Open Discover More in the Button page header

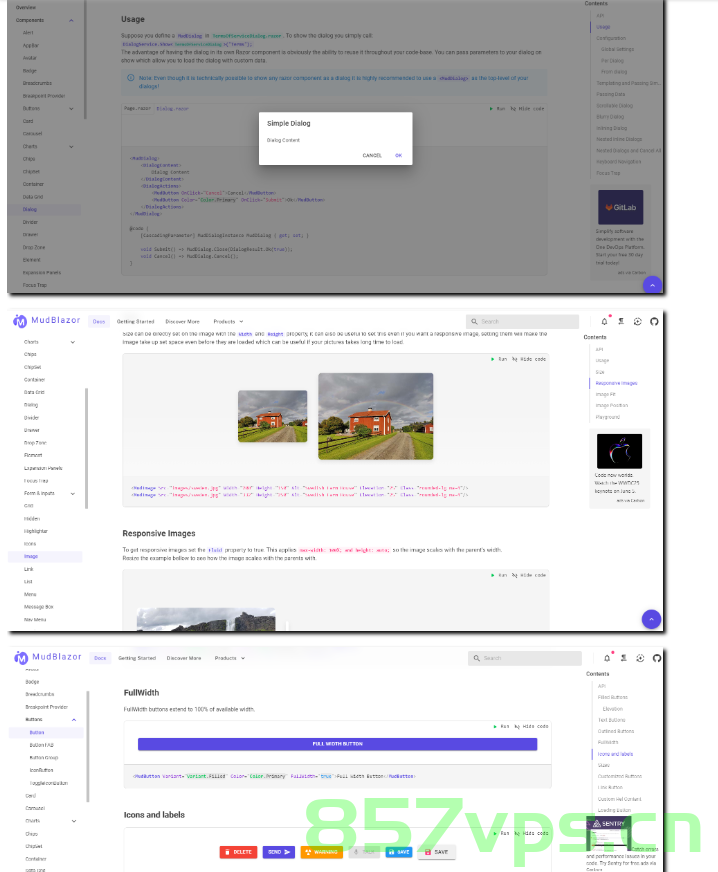tap(184, 658)
